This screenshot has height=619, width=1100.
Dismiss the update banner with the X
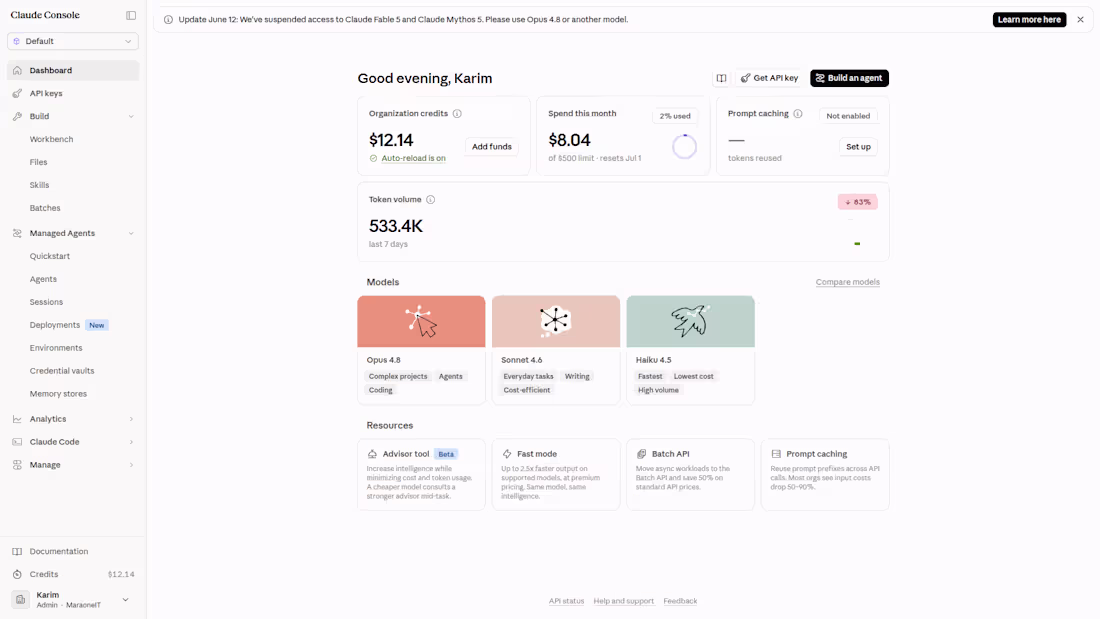tap(1080, 20)
